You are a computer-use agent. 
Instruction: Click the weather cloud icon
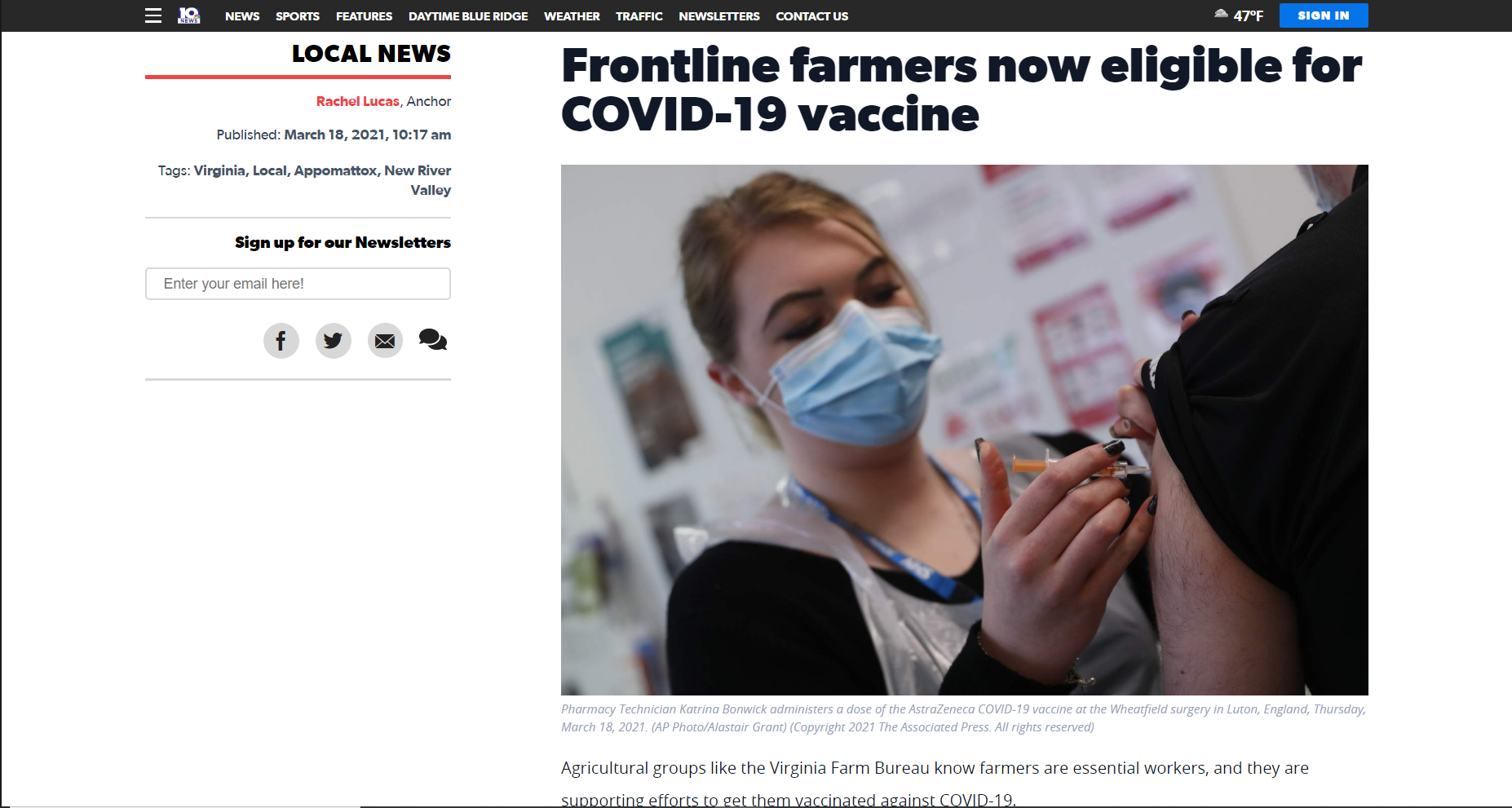click(x=1221, y=14)
